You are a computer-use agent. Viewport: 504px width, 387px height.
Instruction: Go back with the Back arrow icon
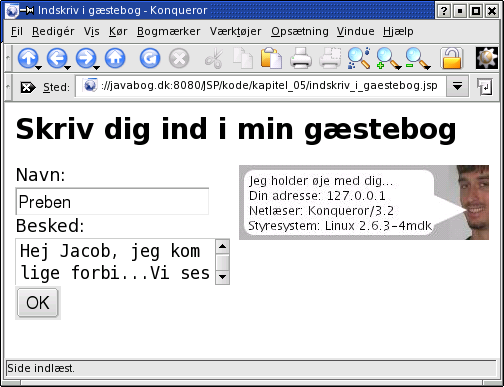57,59
